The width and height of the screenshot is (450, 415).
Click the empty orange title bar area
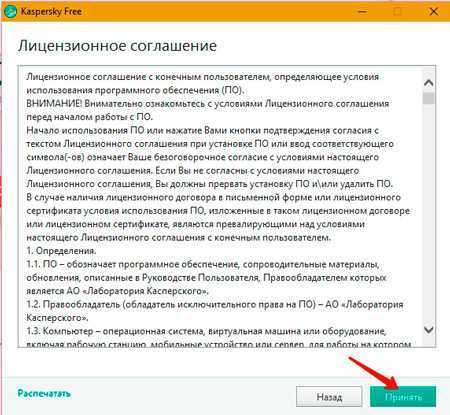pos(217,12)
